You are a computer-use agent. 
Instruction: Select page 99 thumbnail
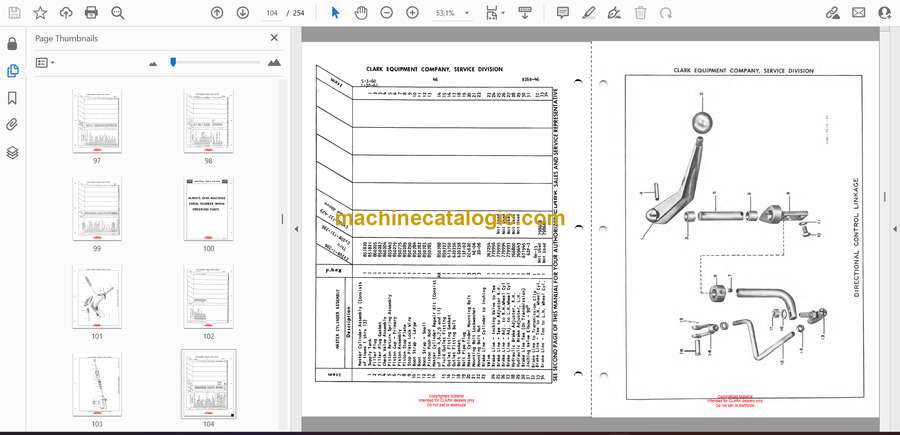[x=96, y=209]
